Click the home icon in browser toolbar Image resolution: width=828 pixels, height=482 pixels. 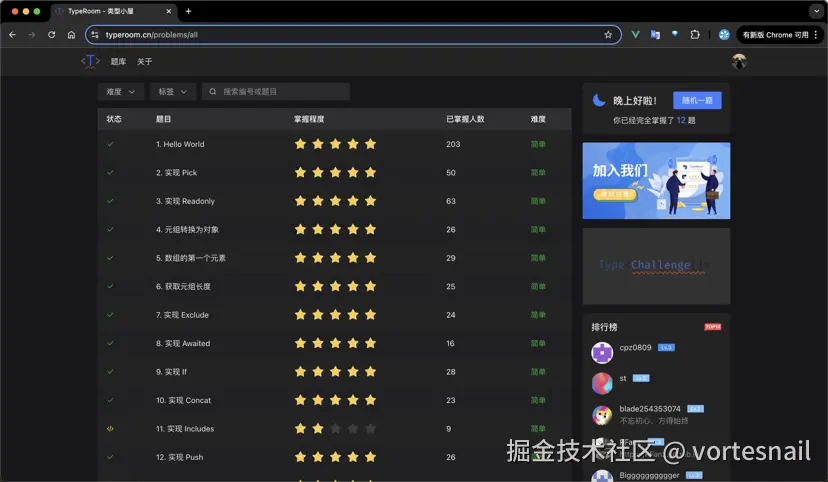click(x=71, y=34)
